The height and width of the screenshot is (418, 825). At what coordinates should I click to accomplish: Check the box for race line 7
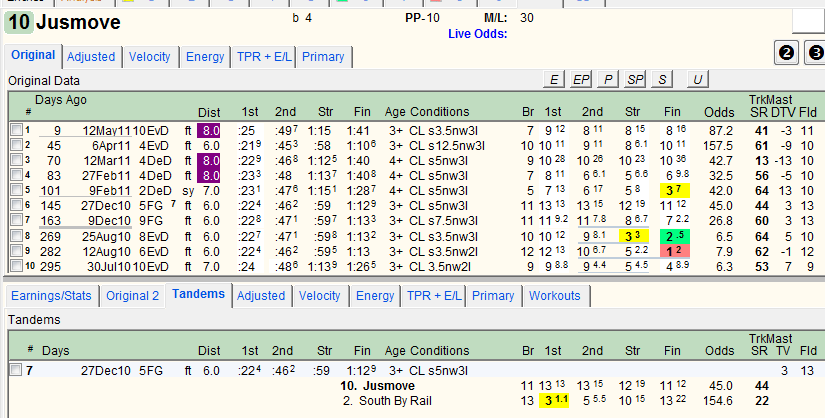(17, 220)
